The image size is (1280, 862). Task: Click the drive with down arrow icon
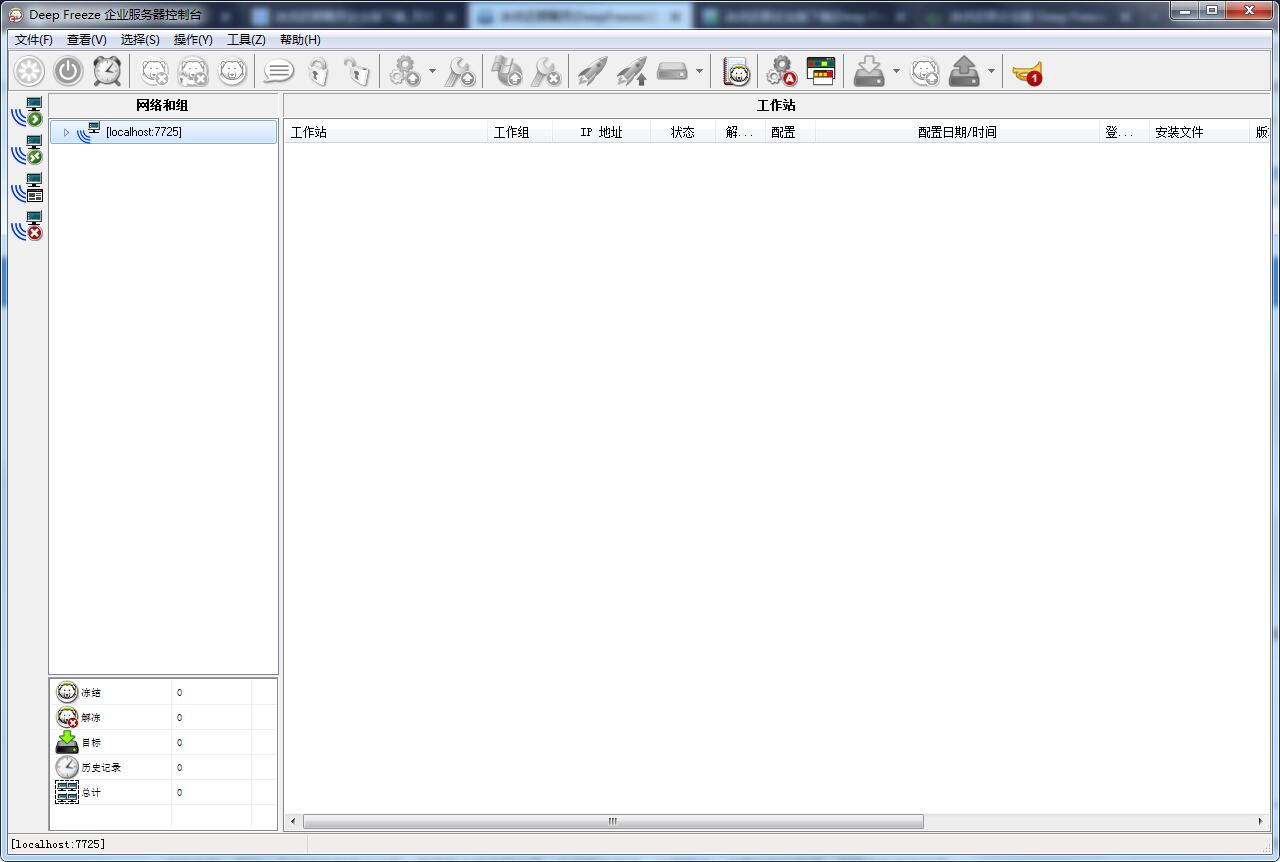click(869, 71)
